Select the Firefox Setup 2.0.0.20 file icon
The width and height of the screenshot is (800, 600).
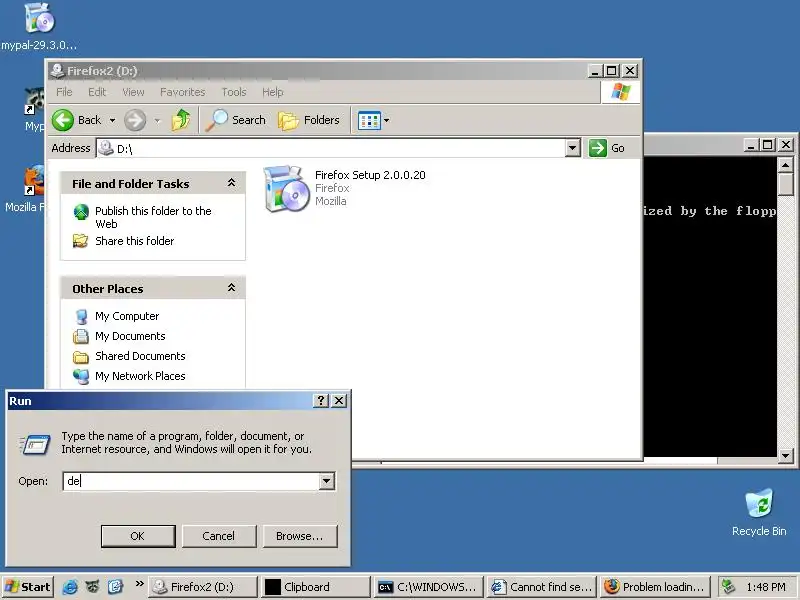[286, 188]
